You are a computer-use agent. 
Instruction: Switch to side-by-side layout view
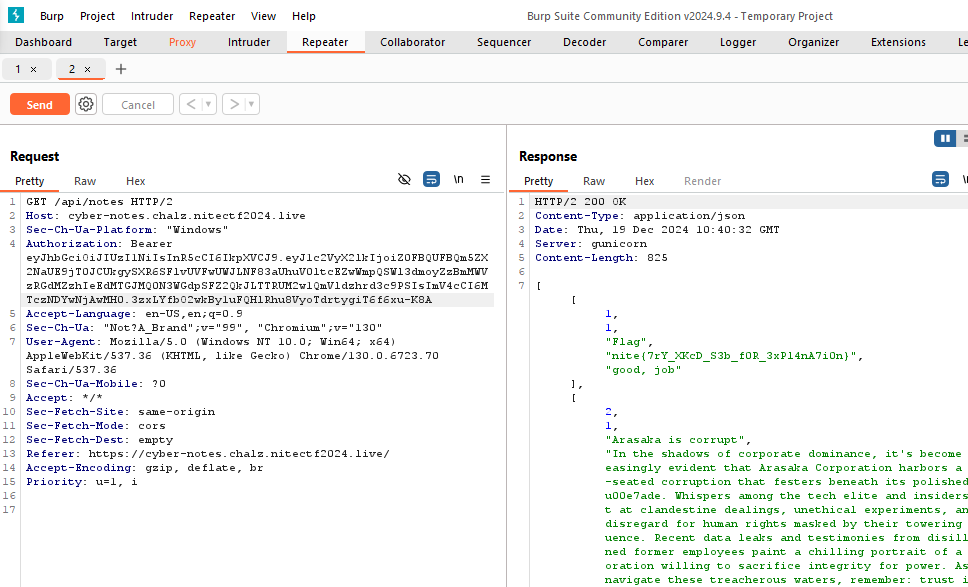944,138
